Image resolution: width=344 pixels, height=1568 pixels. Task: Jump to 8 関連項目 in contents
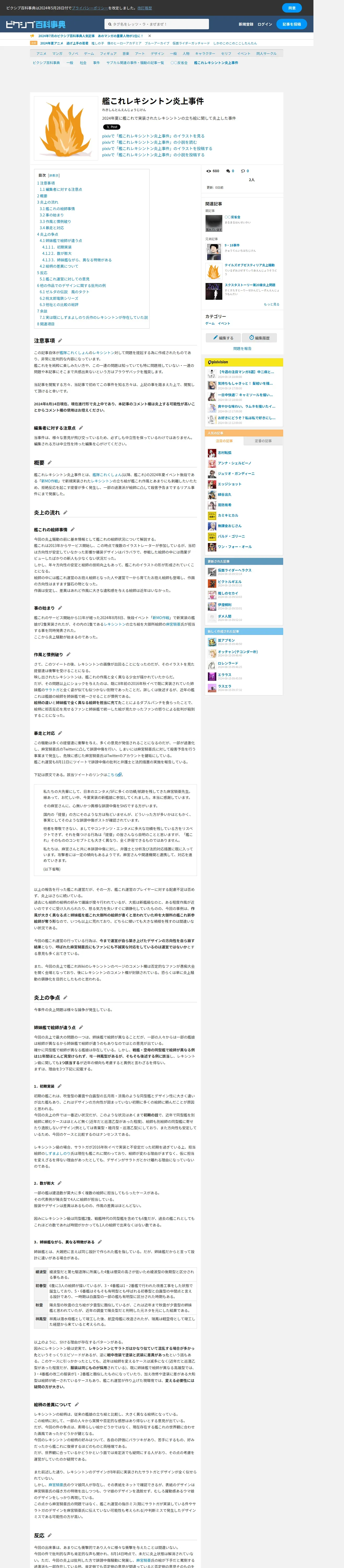46,324
